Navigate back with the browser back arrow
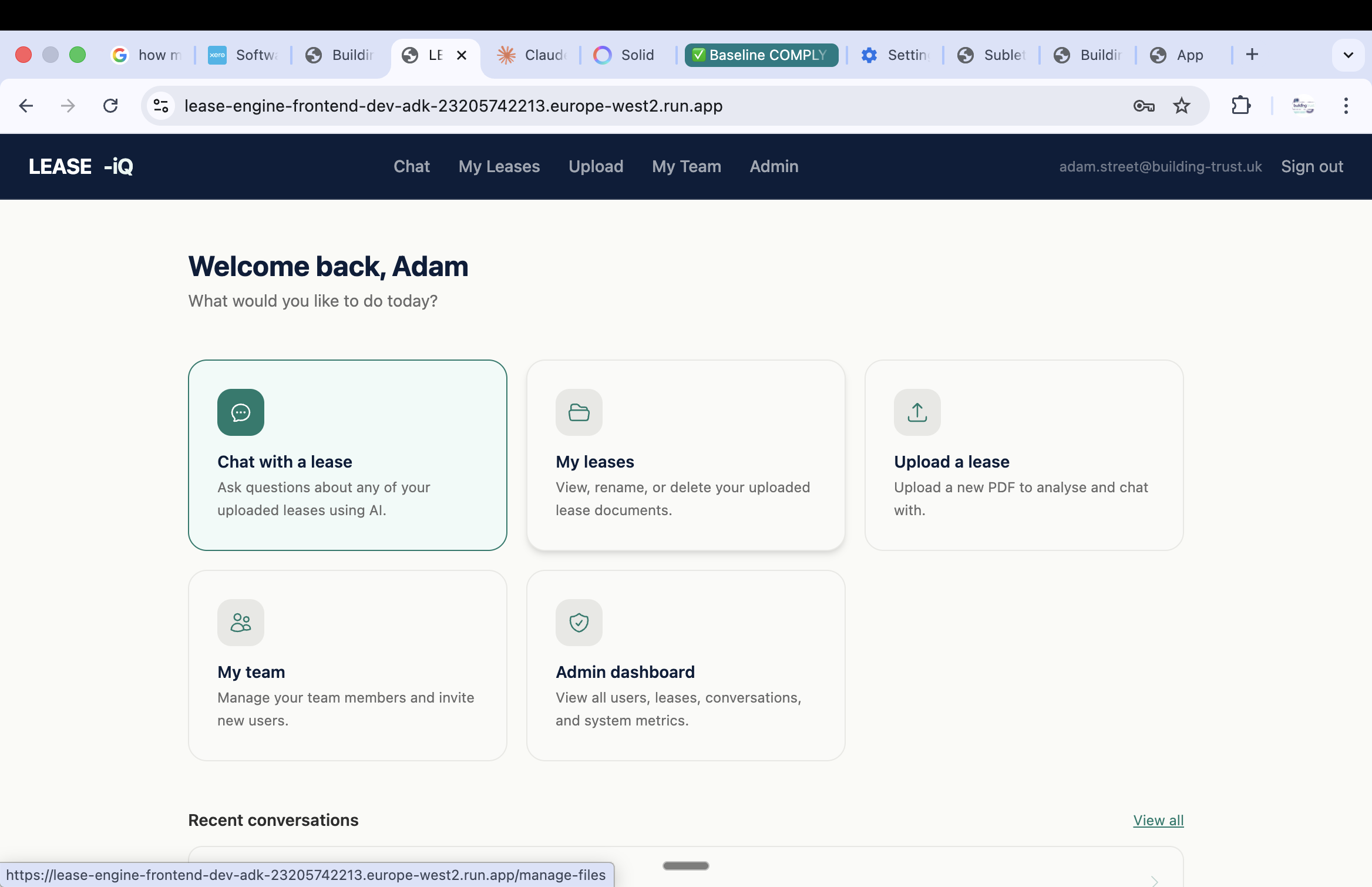The image size is (1372, 887). coord(26,106)
